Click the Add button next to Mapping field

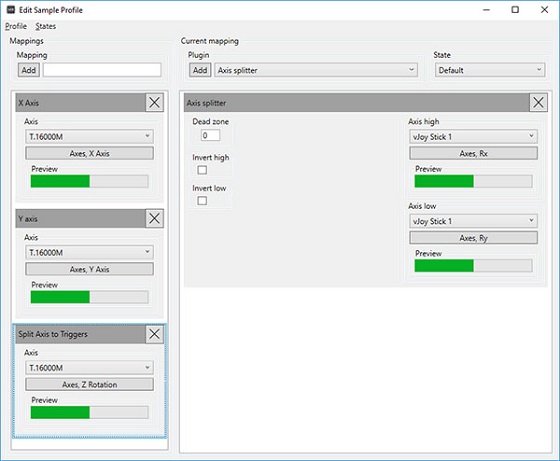pos(29,70)
